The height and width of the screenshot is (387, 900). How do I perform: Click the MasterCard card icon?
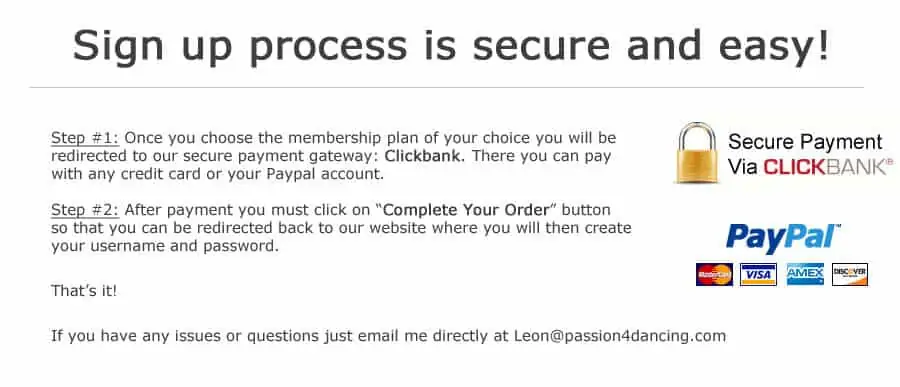pos(714,274)
